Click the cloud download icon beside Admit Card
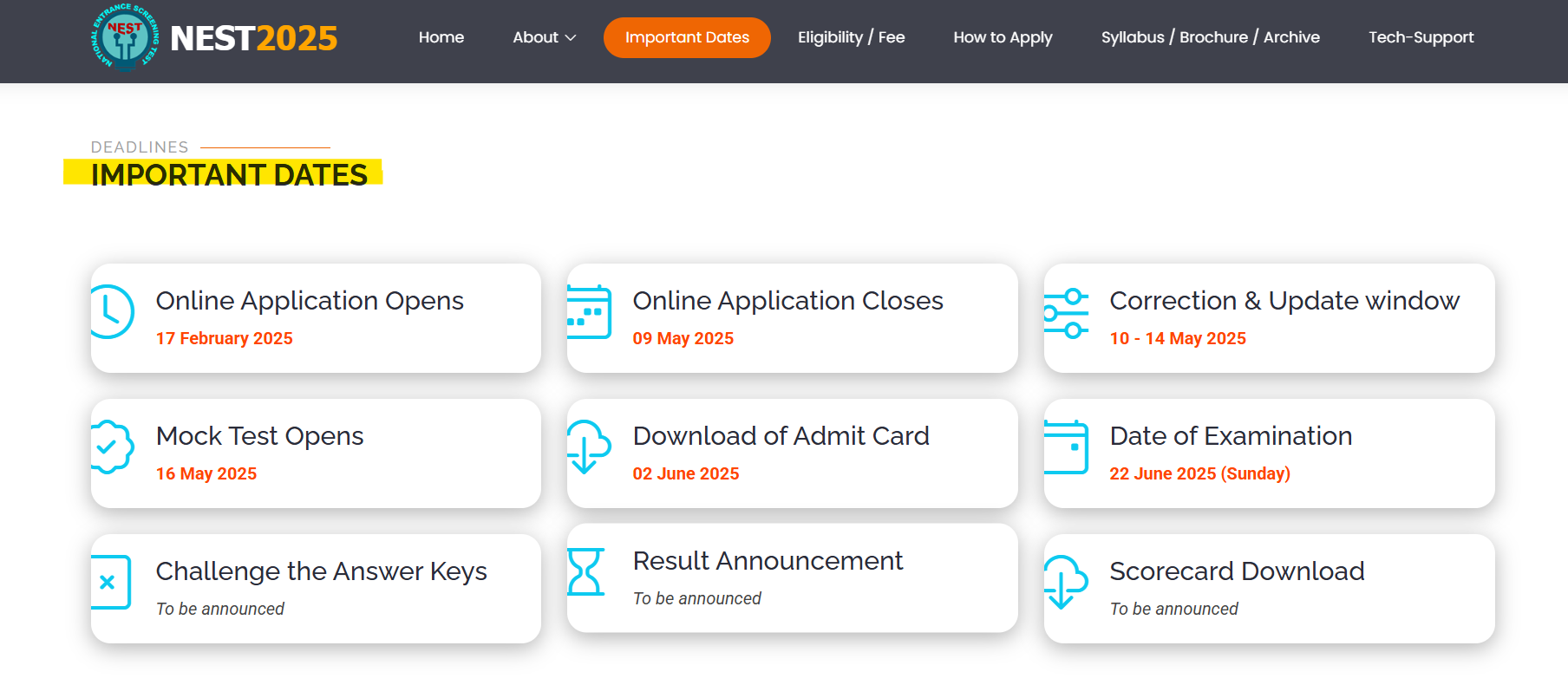This screenshot has width=1568, height=698. tap(589, 447)
